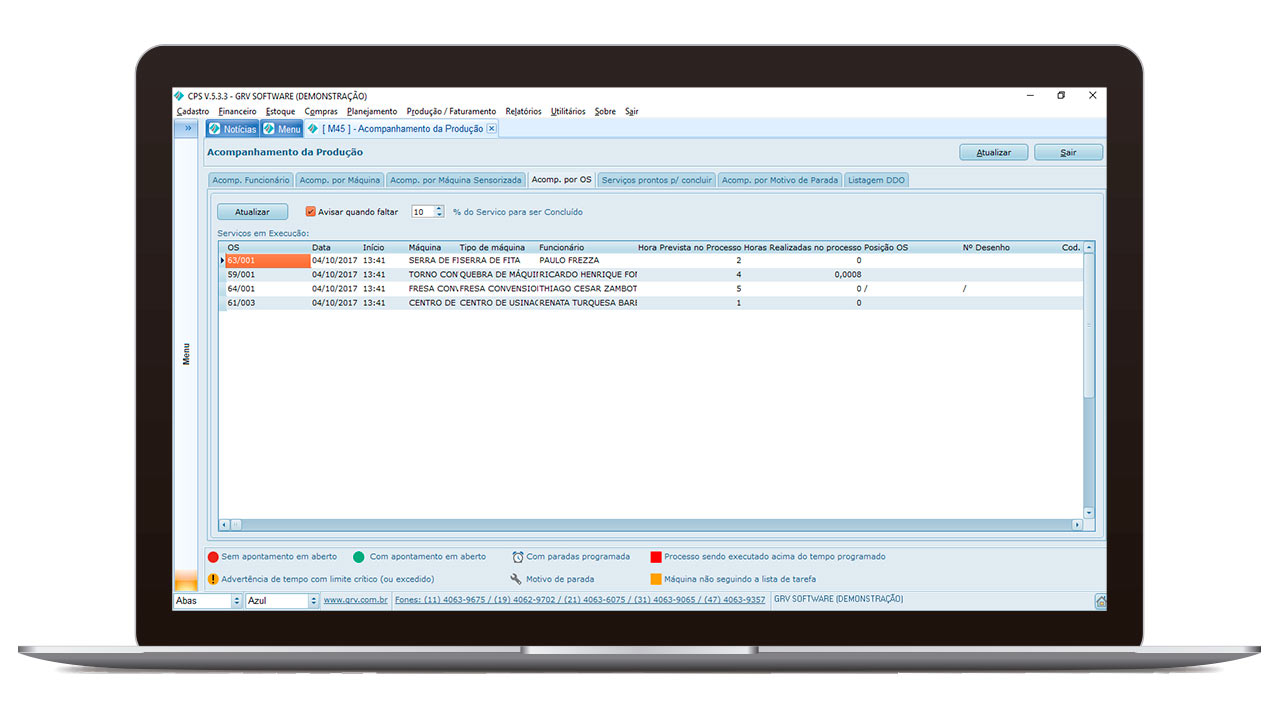Click the Atualizar button beside the checkbox
Viewport: 1280px width, 720px height.
coord(252,212)
